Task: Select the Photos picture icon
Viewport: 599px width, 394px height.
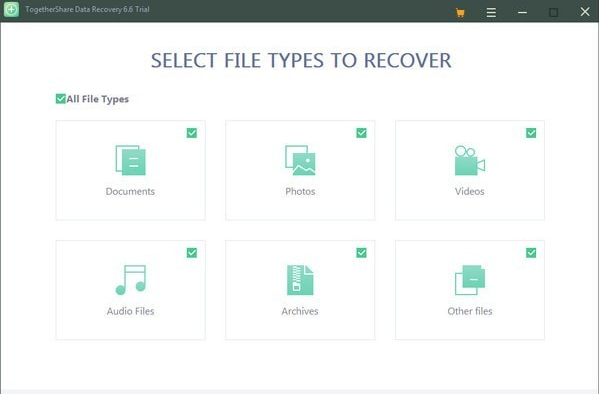Action: 300,160
